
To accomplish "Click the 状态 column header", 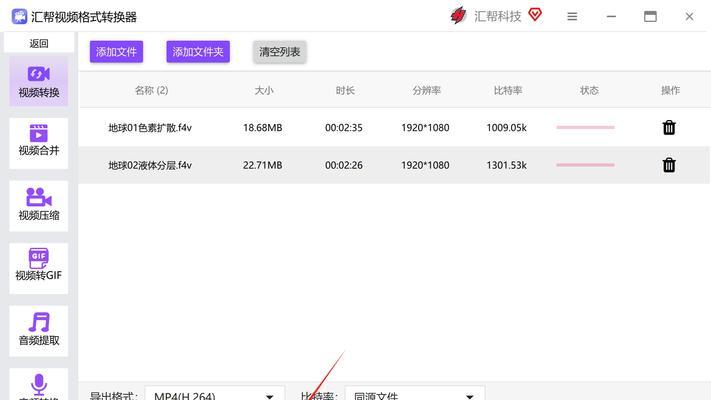I will pos(589,90).
